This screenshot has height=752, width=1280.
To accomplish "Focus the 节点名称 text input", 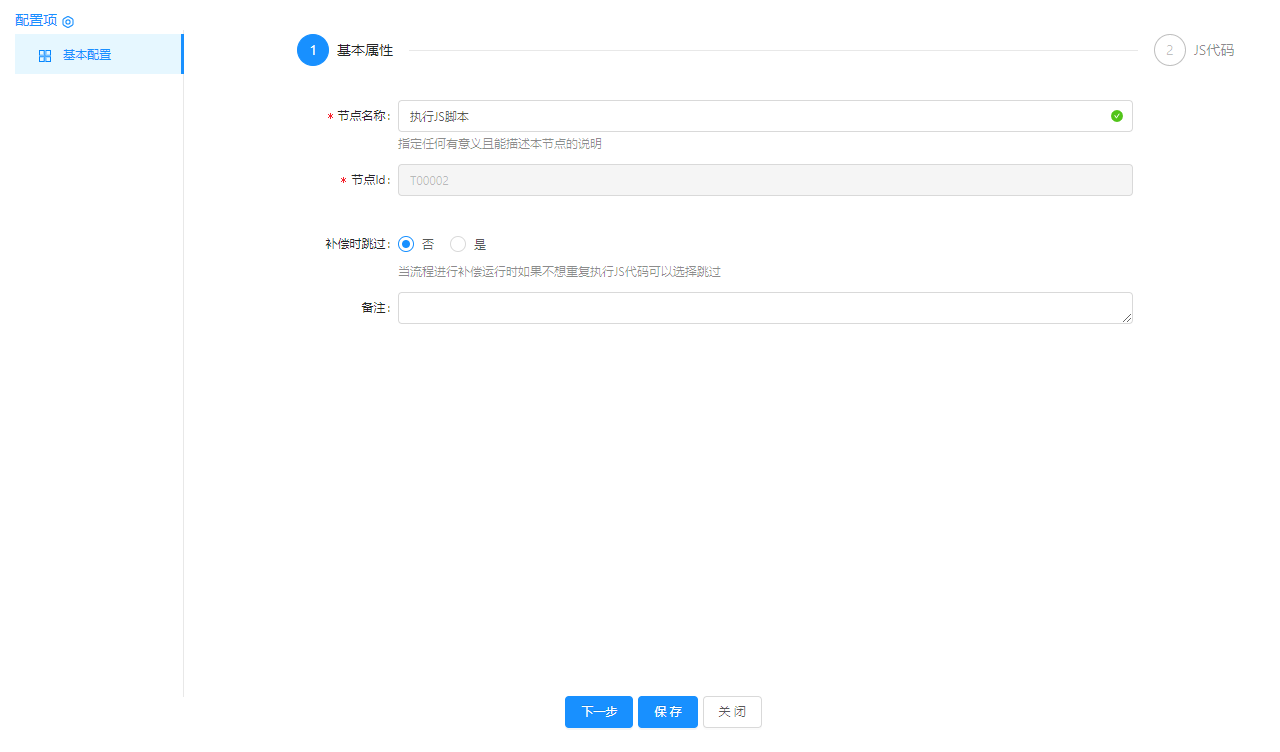I will [x=750, y=116].
